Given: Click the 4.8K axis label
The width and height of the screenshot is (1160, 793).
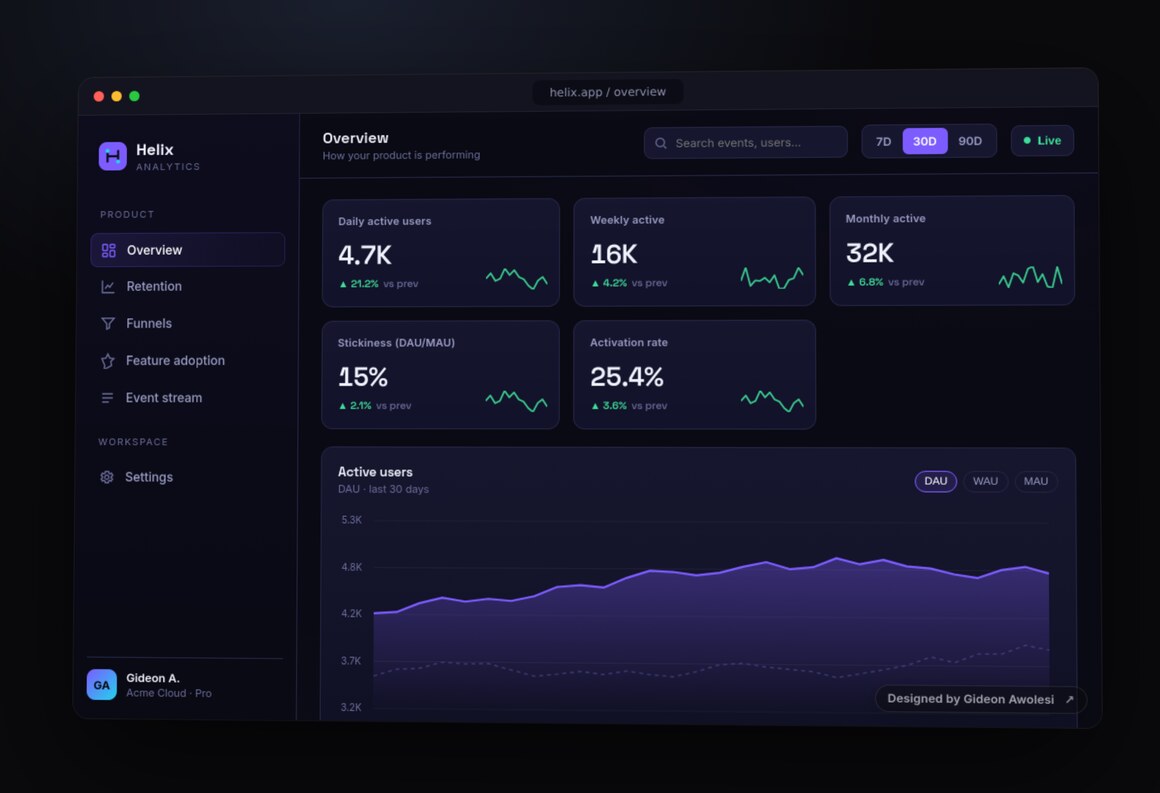Looking at the screenshot, I should click(351, 567).
